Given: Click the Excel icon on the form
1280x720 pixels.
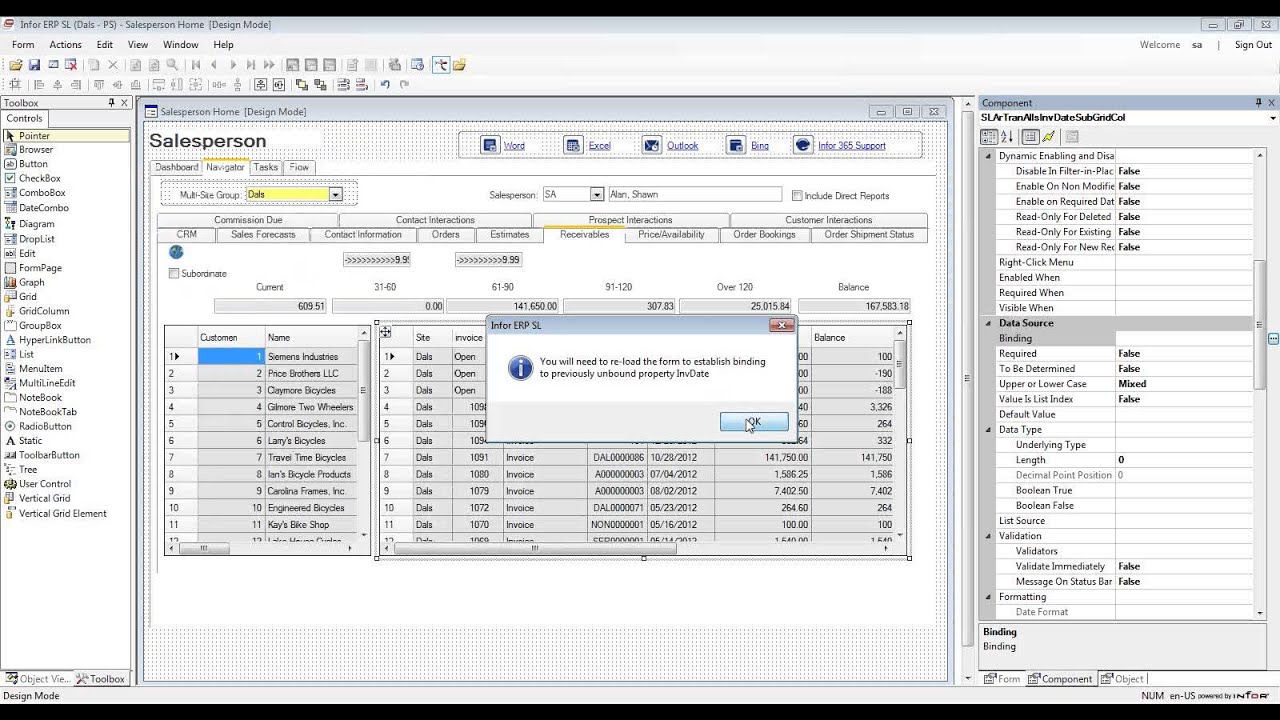Looking at the screenshot, I should tap(573, 145).
